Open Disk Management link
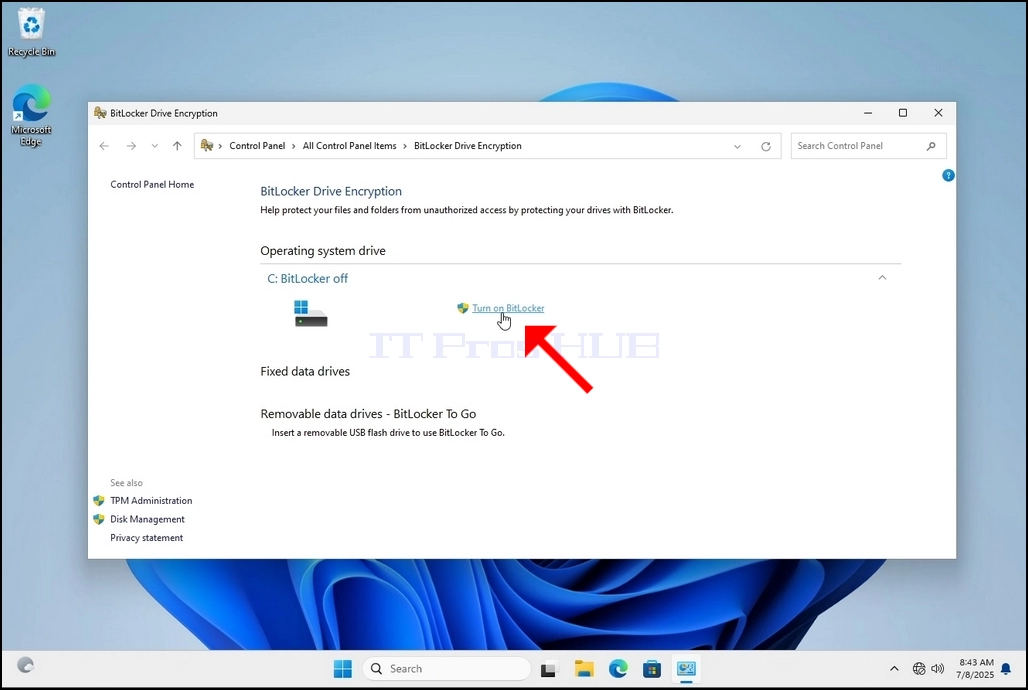 (148, 519)
